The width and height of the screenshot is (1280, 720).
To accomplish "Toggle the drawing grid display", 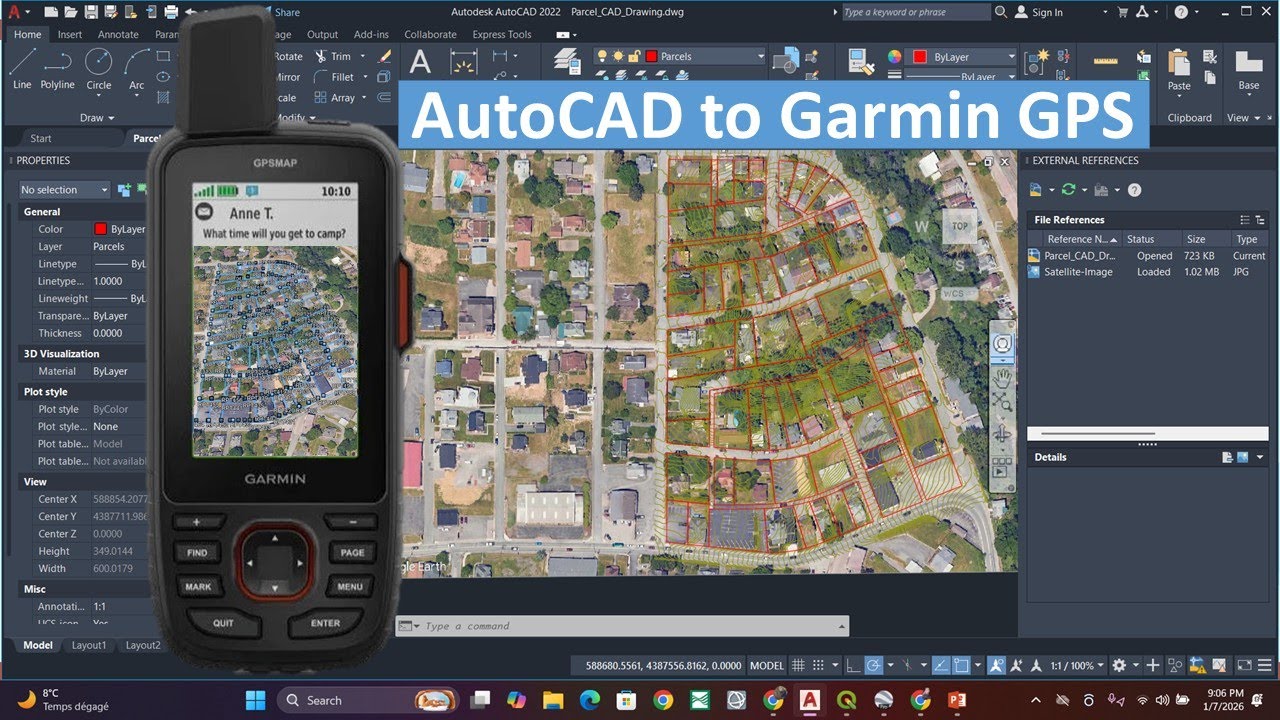I will pyautogui.click(x=798, y=665).
